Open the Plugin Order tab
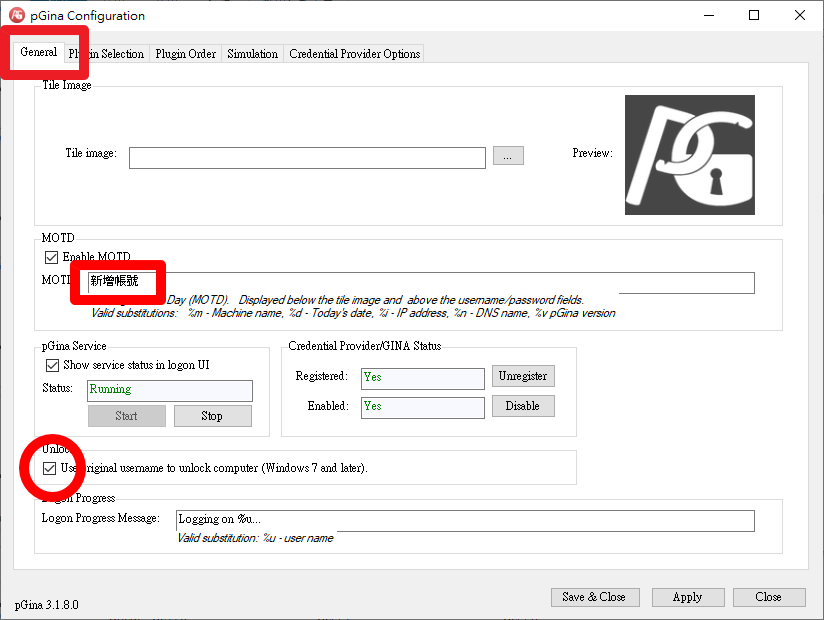Screen dimensions: 824x620 186,54
